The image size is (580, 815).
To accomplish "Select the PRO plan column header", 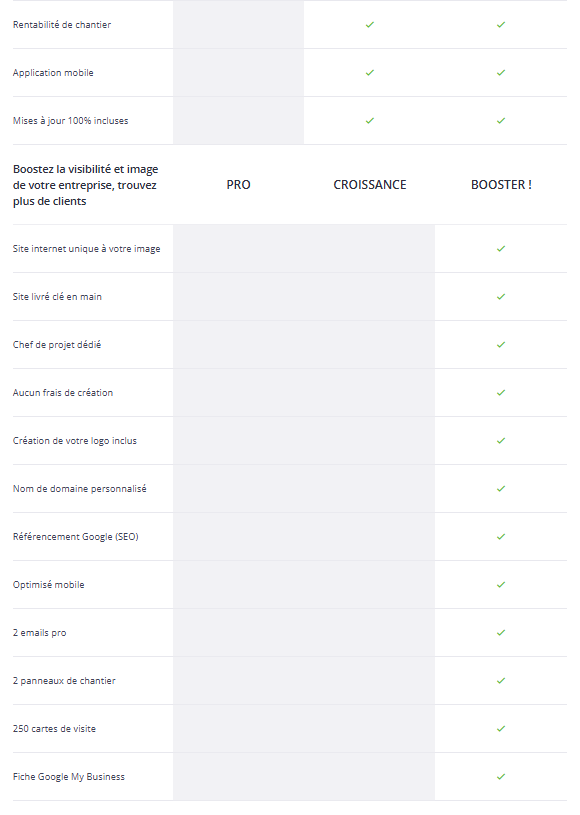I will pos(239,185).
